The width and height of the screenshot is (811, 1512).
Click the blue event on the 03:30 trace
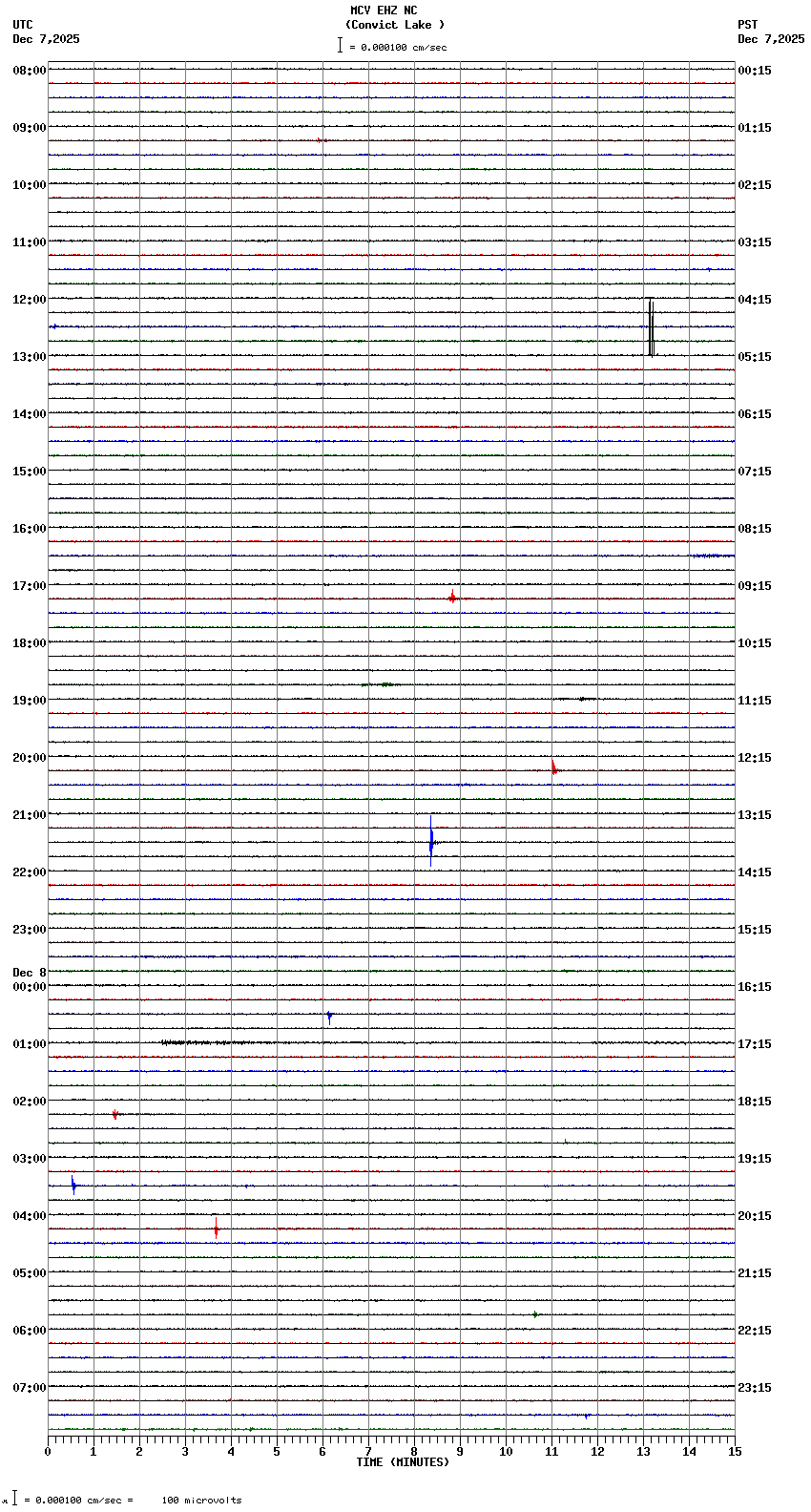tap(73, 1185)
